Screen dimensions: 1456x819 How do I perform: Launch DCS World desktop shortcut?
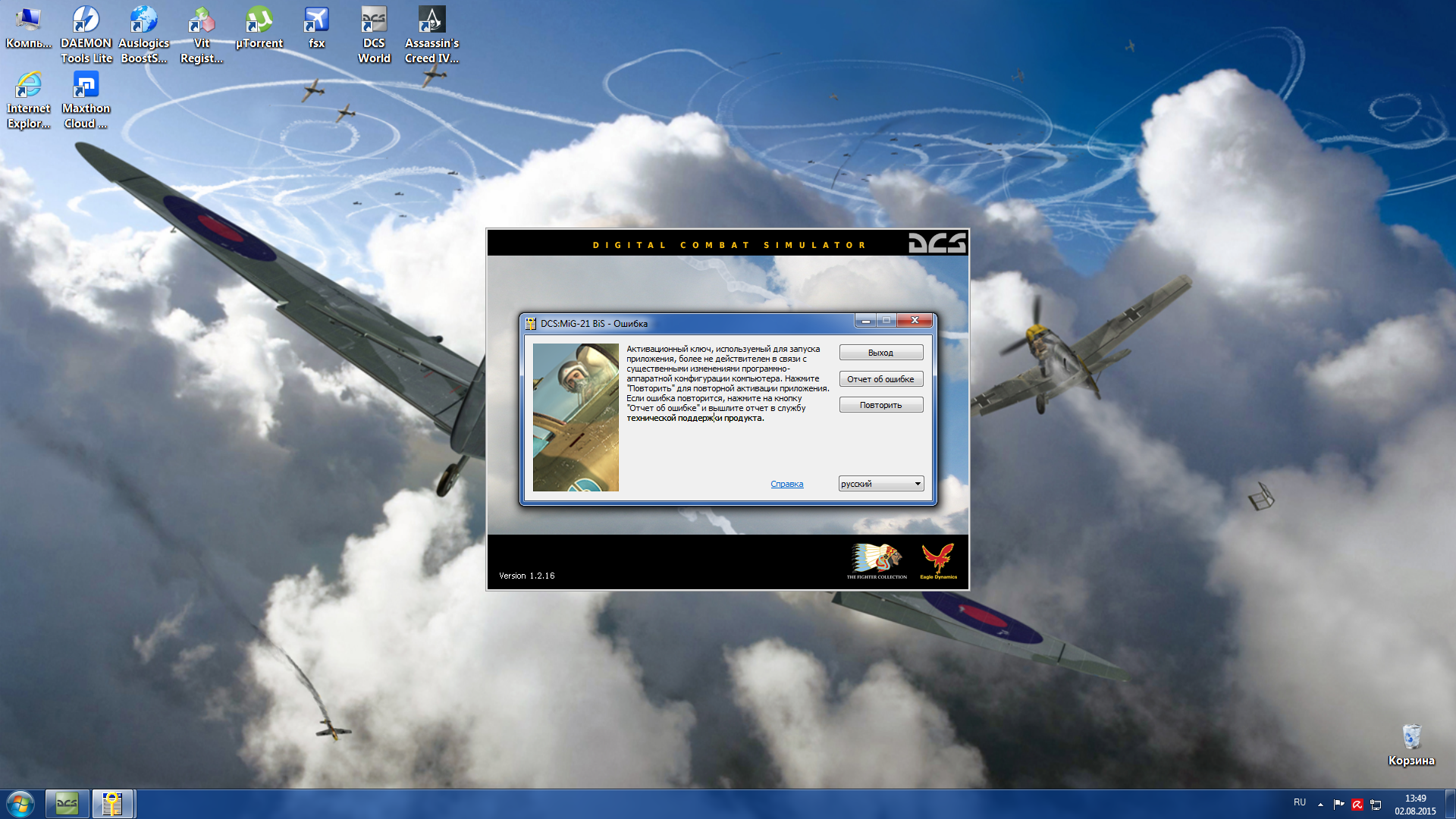[375, 35]
